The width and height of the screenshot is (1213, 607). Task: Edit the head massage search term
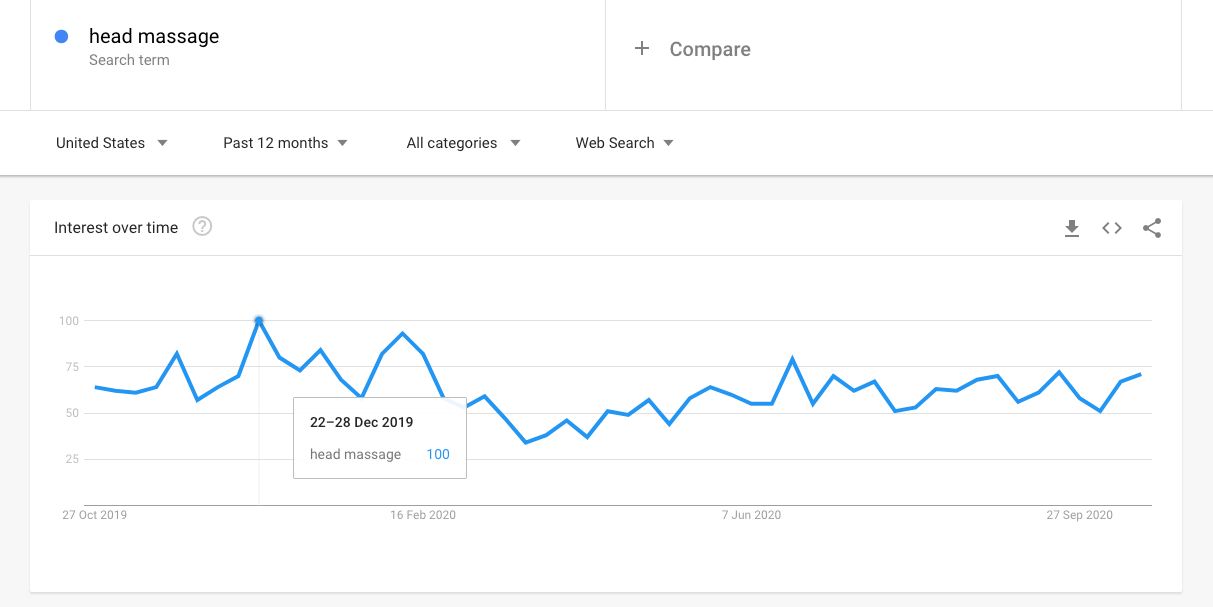tap(154, 37)
